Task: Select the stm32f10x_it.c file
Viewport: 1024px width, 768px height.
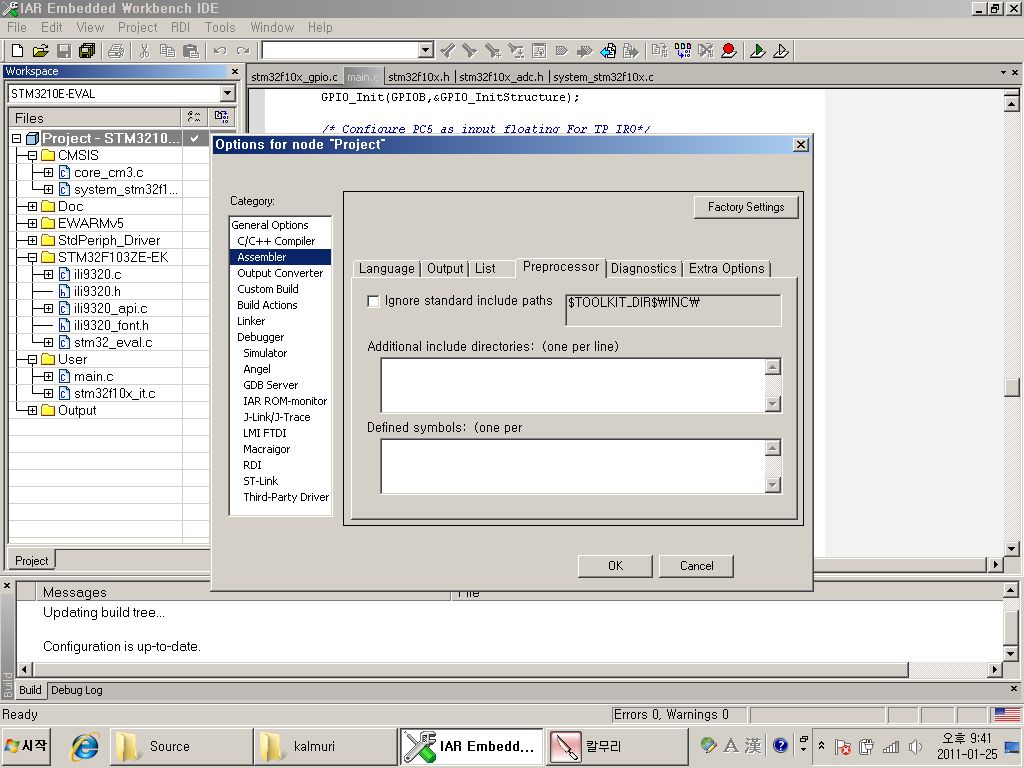Action: pos(114,394)
